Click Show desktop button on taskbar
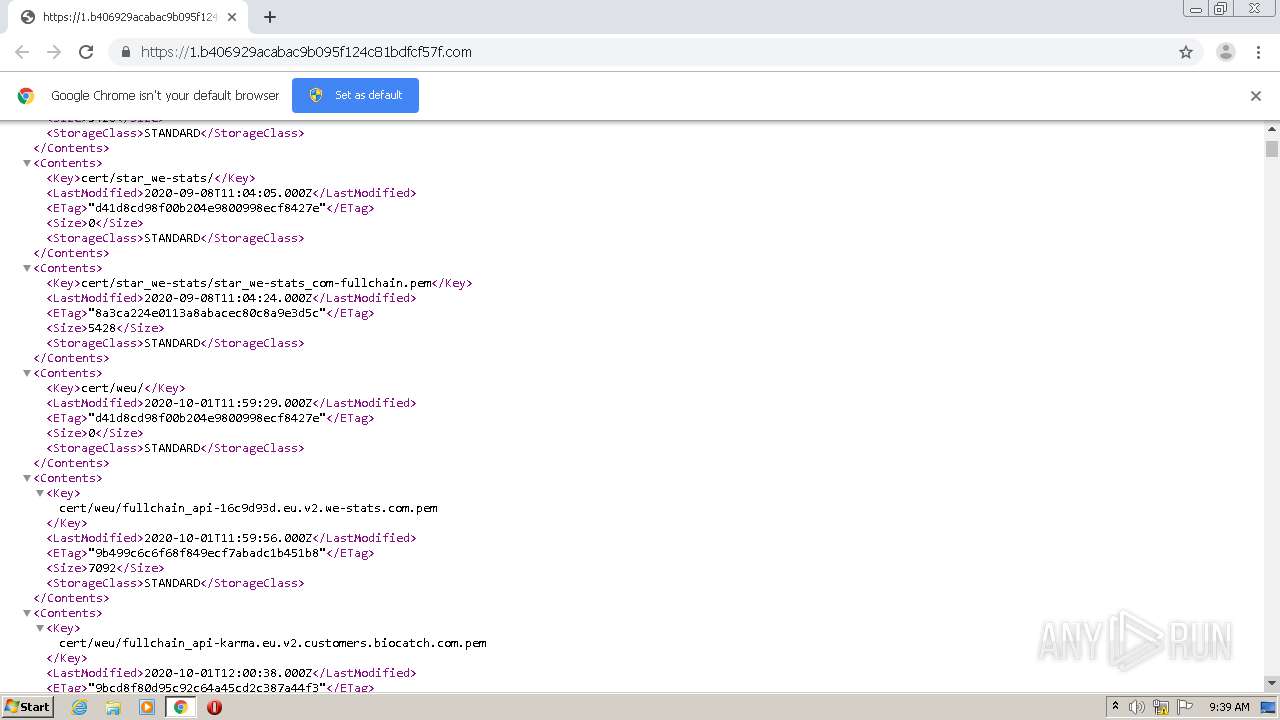Image resolution: width=1280 pixels, height=720 pixels. [x=1270, y=707]
